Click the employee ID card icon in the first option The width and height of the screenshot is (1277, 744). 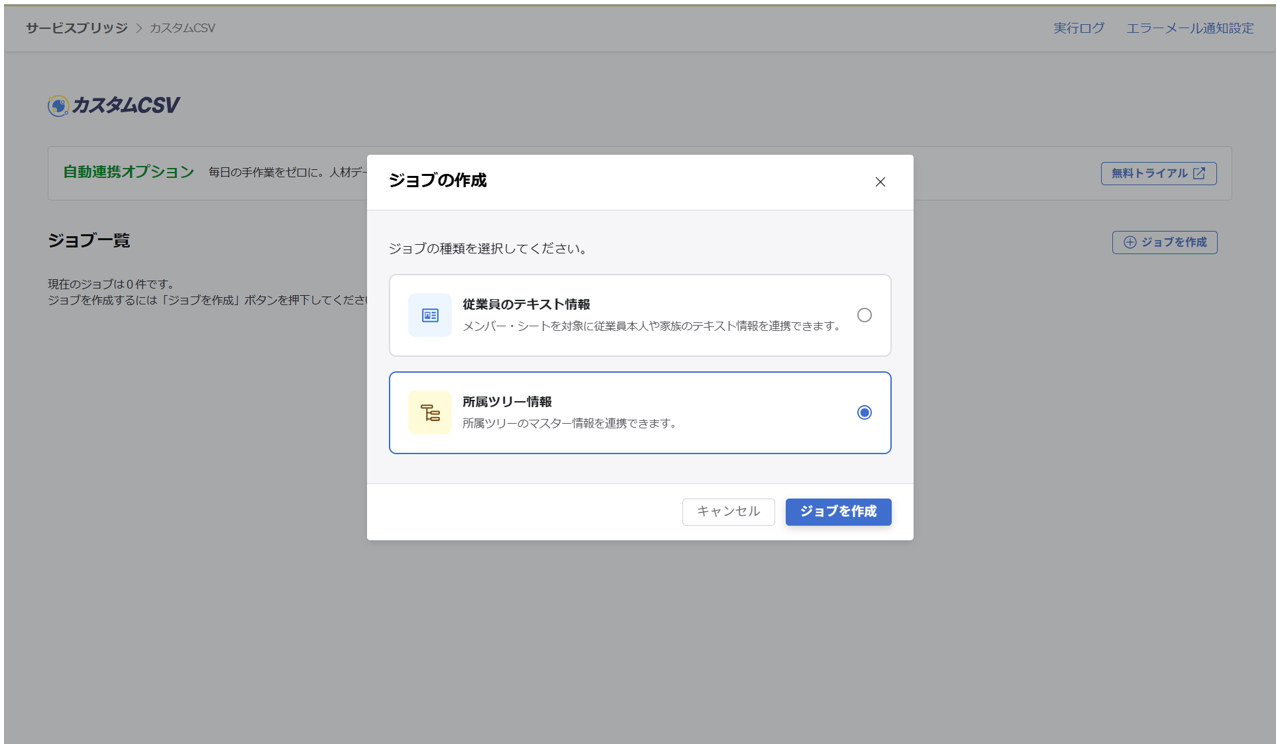click(429, 314)
